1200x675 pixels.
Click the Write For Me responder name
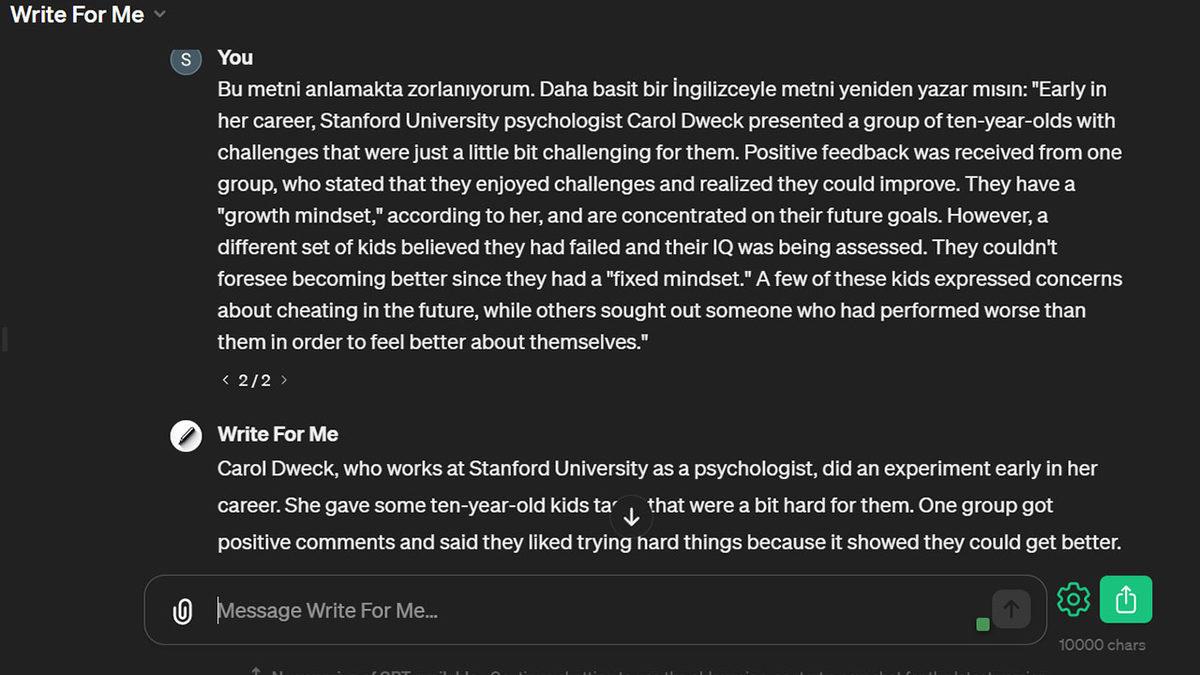pos(278,434)
